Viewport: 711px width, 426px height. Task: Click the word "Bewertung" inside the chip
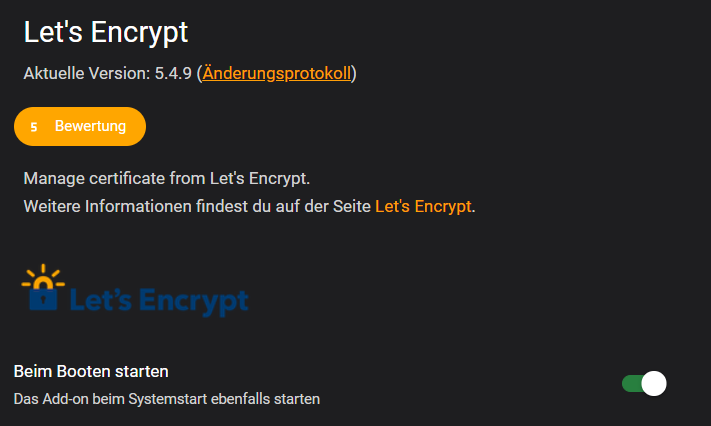(90, 127)
